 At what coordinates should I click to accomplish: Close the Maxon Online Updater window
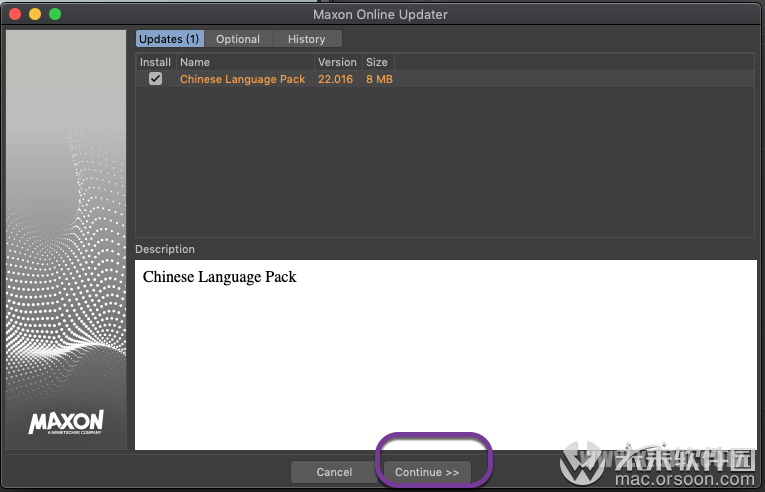click(x=15, y=14)
